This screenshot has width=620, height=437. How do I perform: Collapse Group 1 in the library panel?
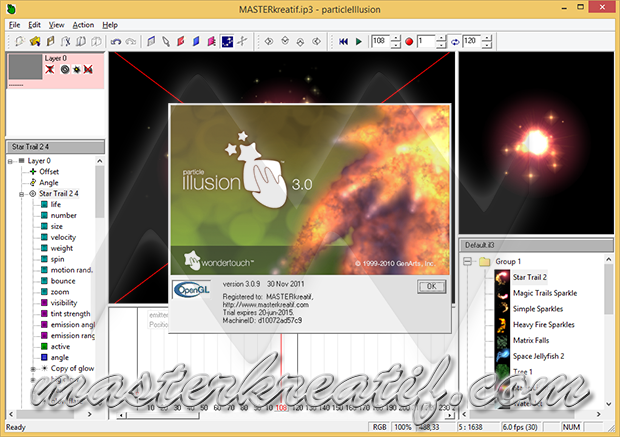point(468,261)
